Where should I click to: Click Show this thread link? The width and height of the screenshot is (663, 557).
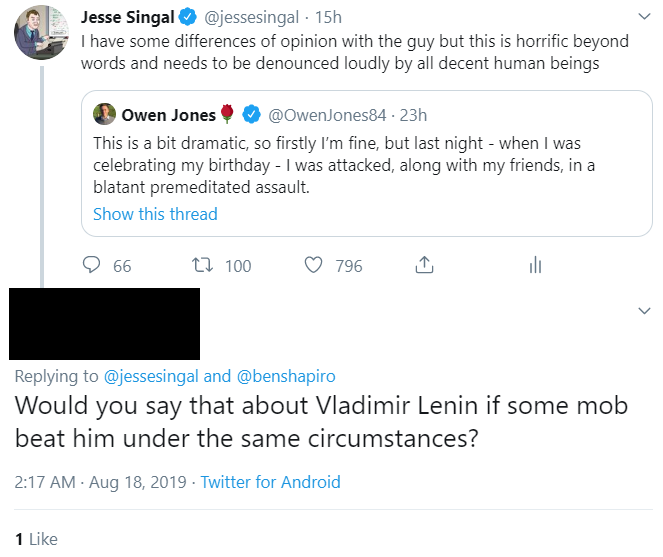[155, 214]
